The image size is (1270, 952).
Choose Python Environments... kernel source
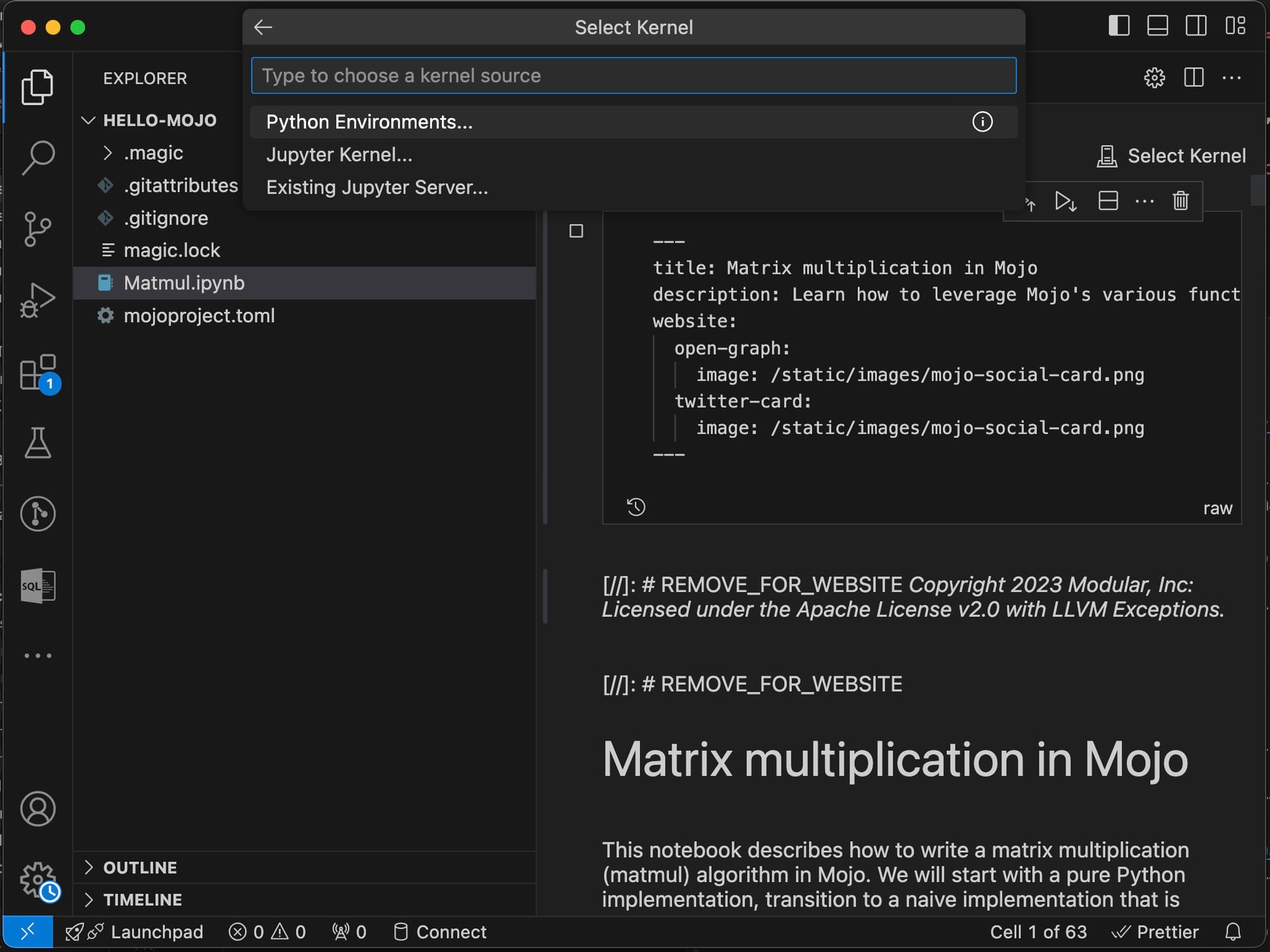tap(634, 122)
